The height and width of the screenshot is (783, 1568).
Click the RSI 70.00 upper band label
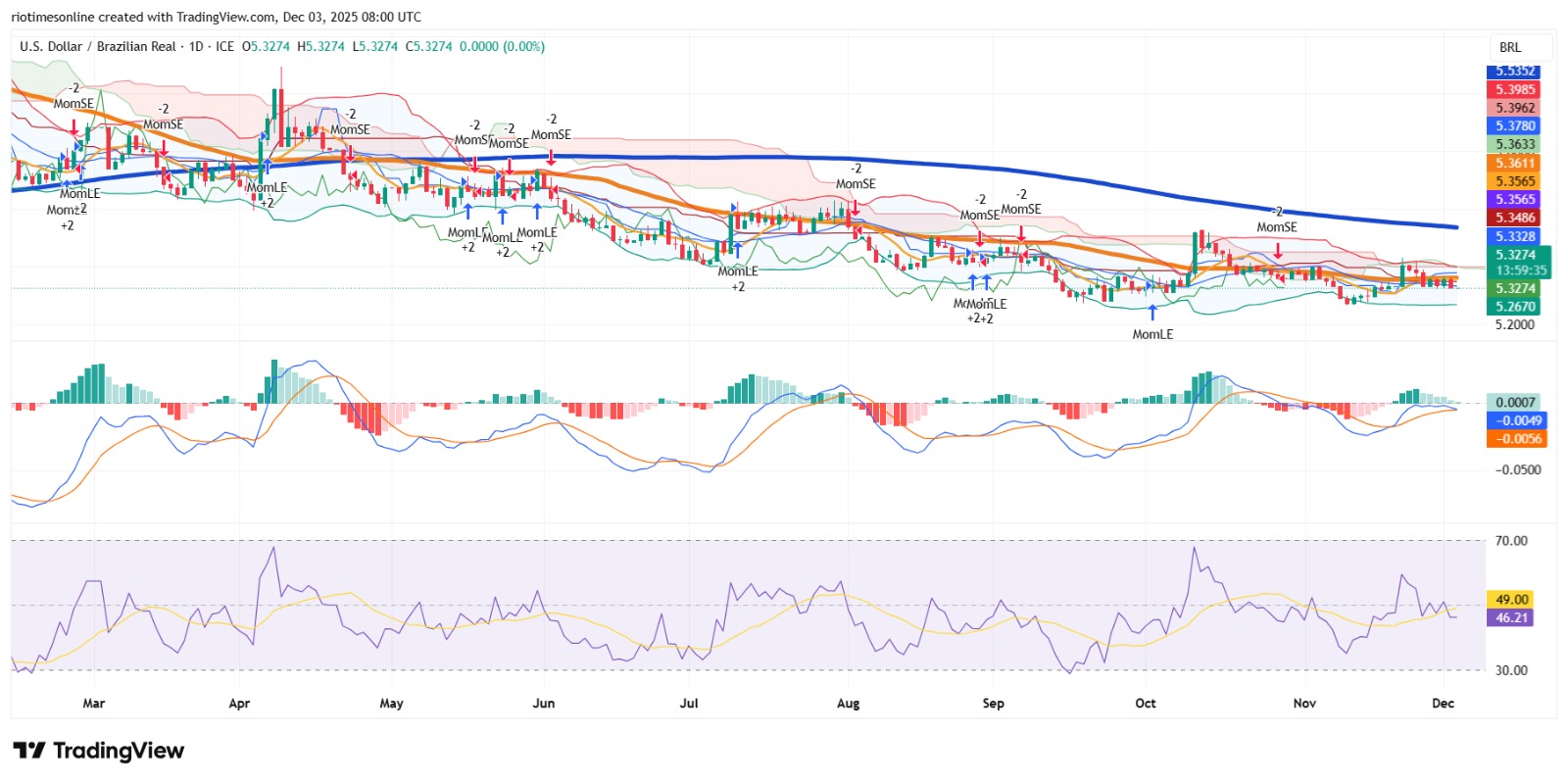1511,541
